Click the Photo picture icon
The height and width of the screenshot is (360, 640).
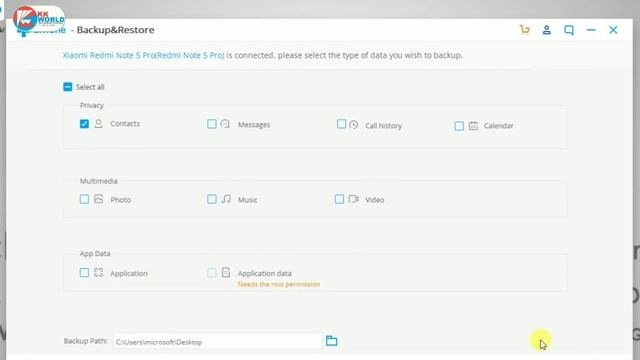(x=98, y=199)
